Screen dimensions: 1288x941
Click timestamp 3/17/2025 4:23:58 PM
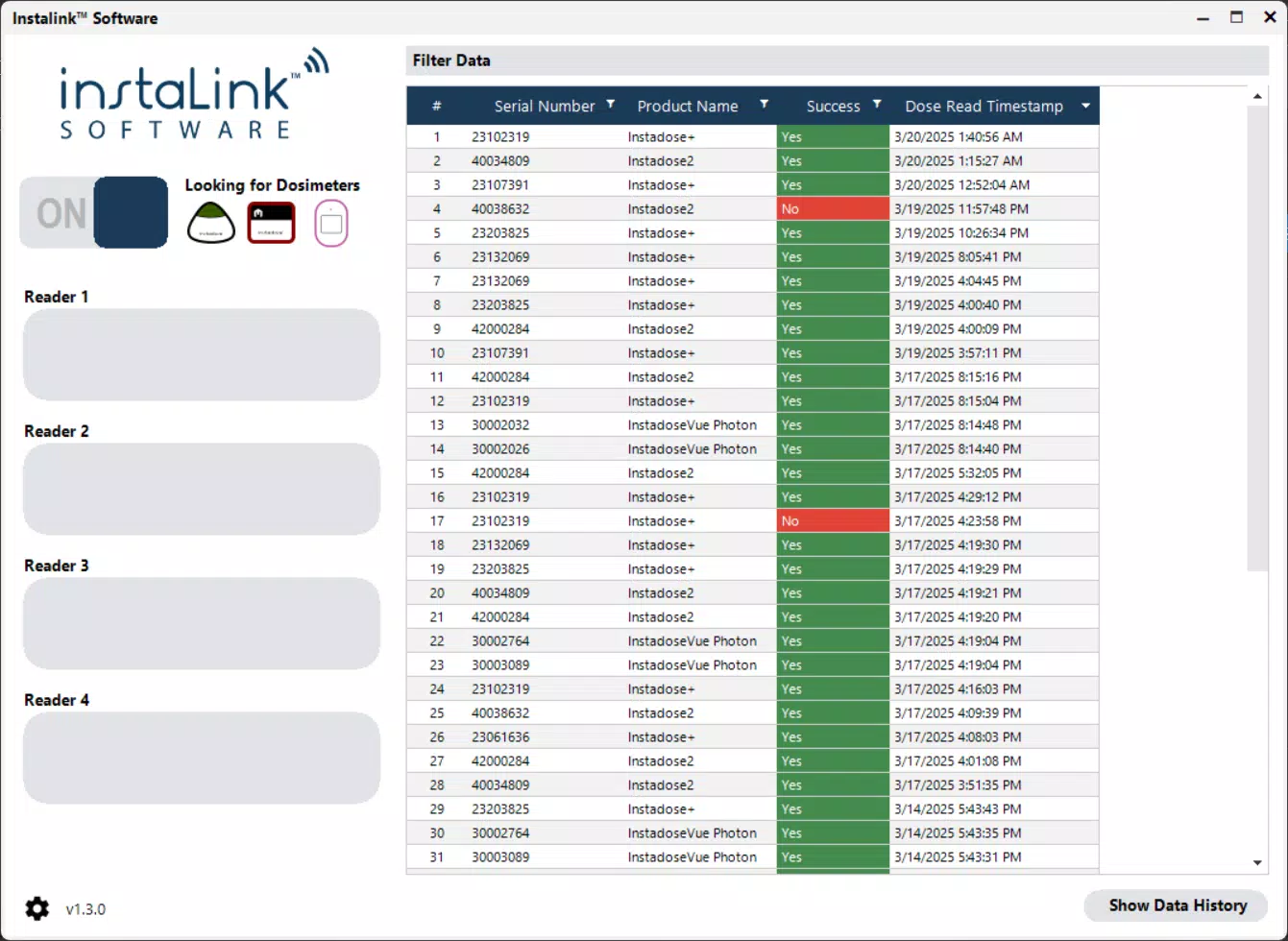pos(958,520)
